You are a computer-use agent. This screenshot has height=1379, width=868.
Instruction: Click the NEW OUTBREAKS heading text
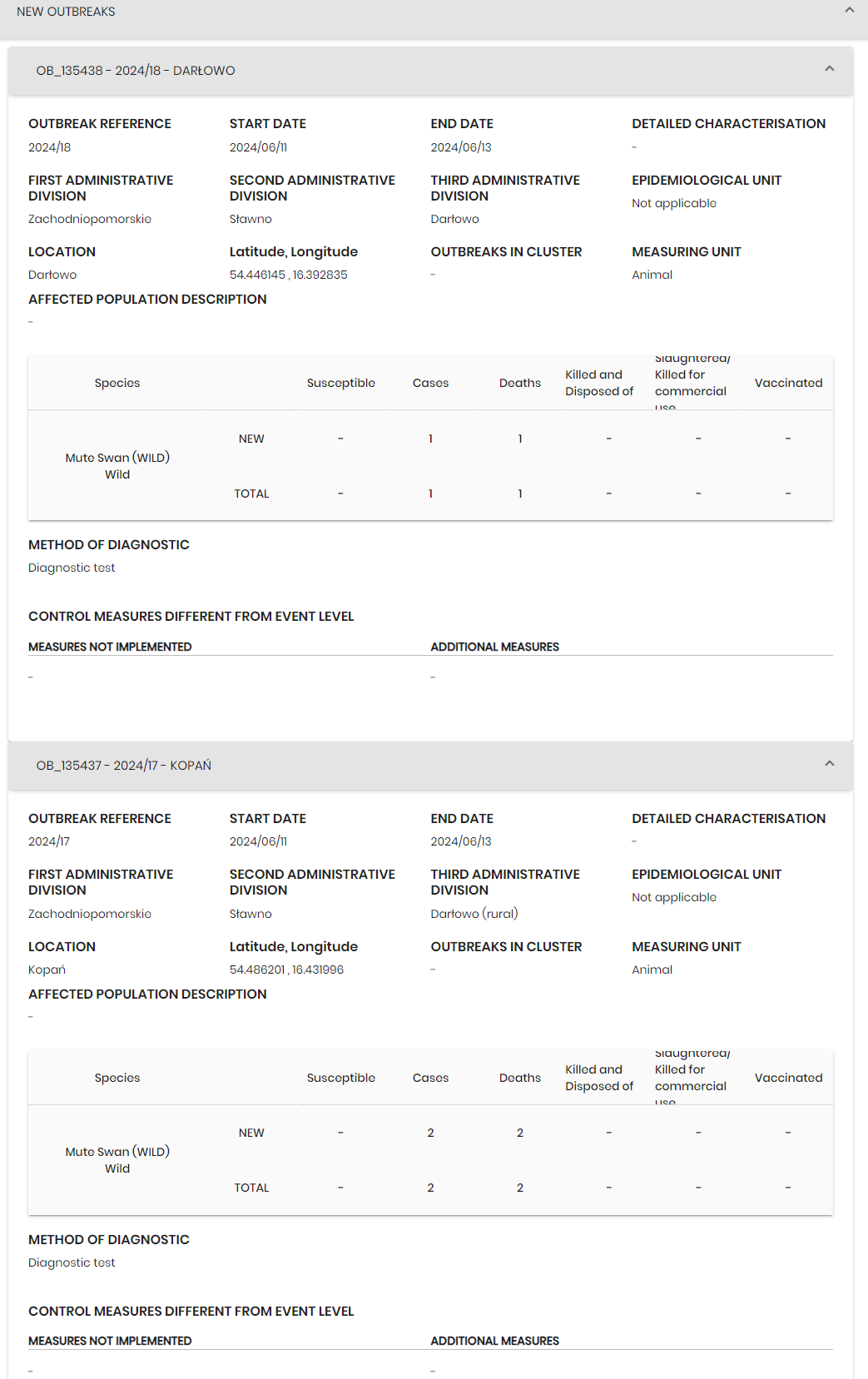[x=66, y=12]
